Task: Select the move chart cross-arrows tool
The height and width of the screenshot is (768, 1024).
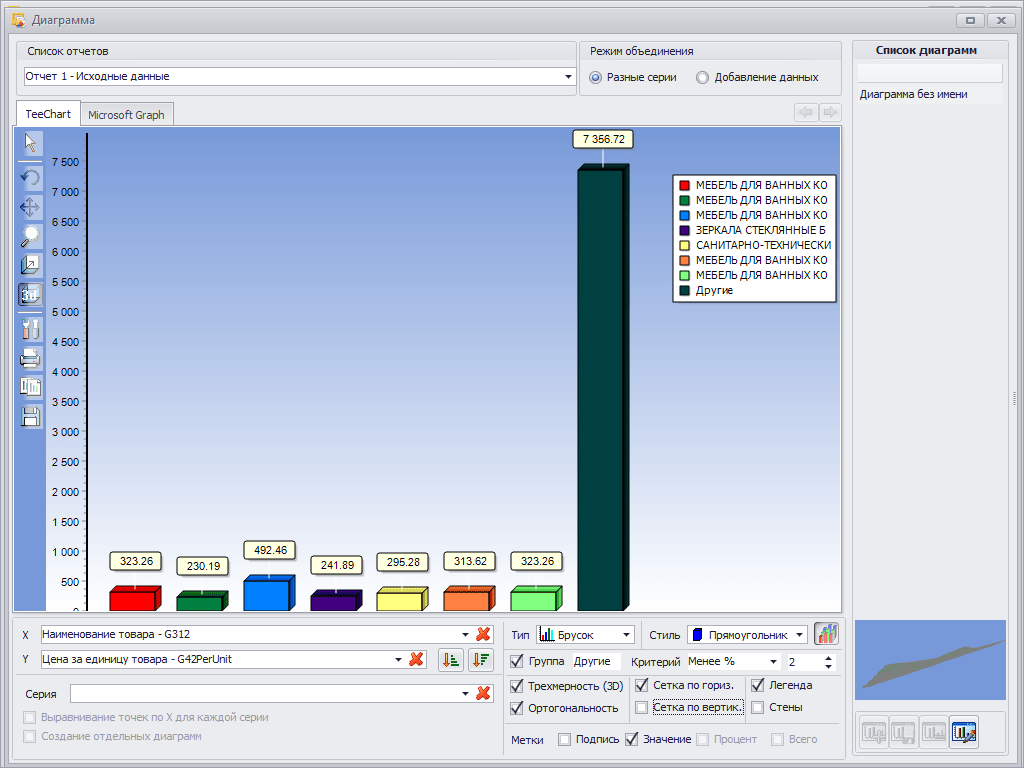Action: 30,208
